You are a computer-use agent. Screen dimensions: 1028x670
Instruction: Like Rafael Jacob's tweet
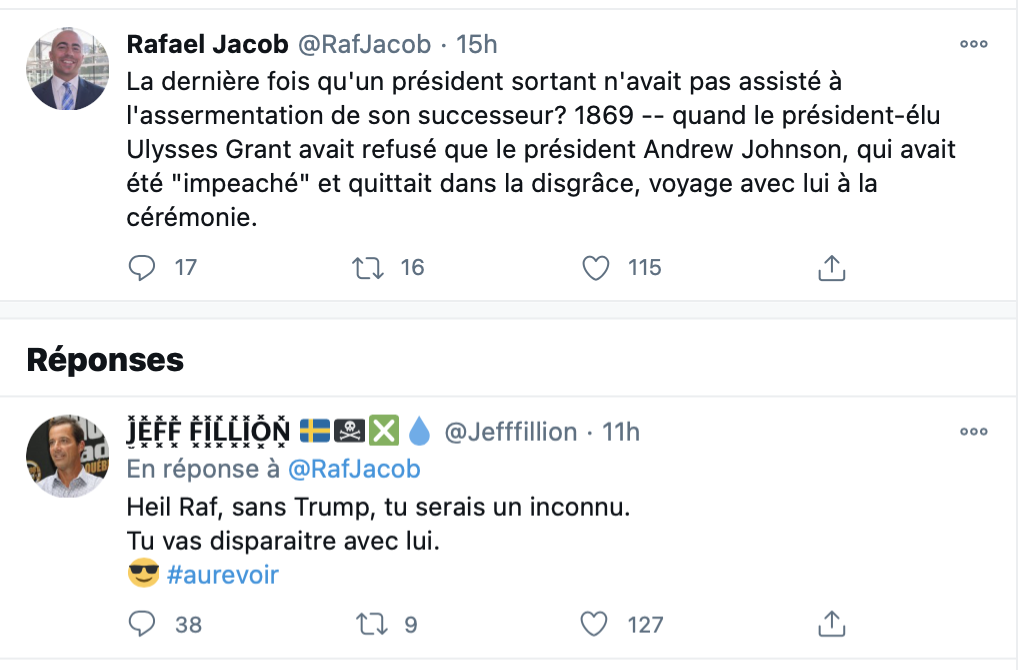[x=596, y=267]
